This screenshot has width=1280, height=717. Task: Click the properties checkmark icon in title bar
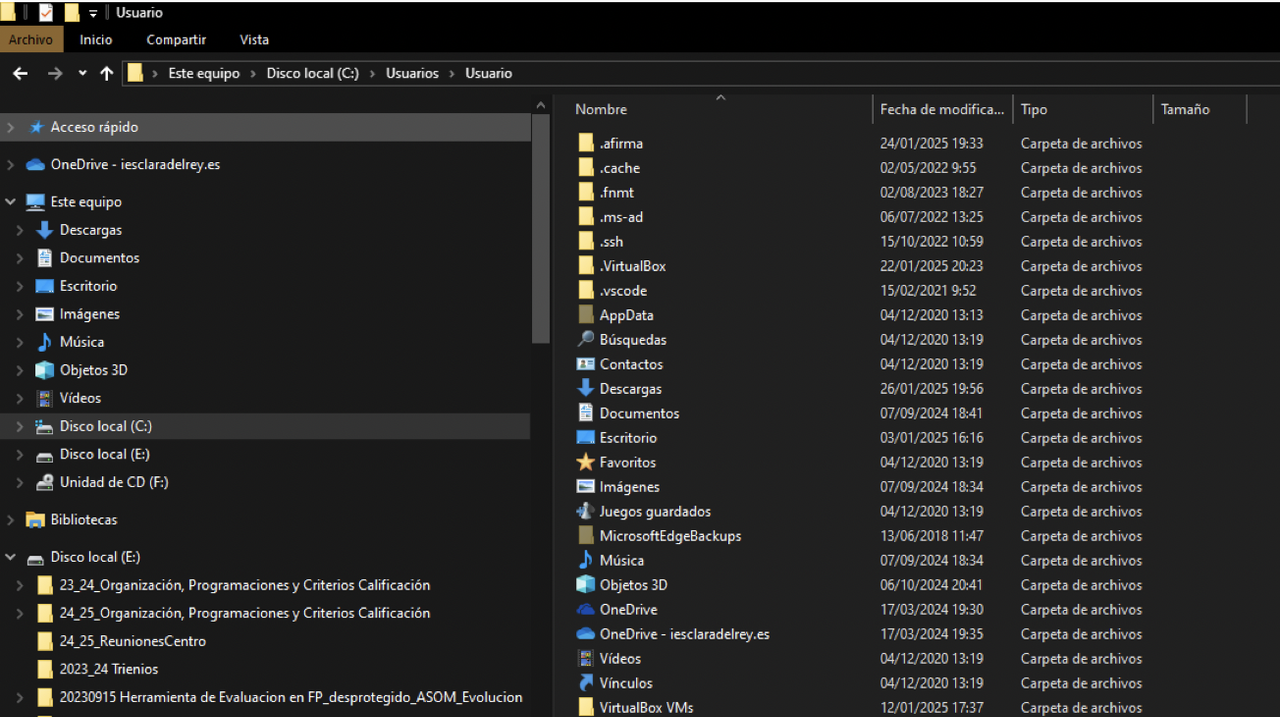click(46, 13)
